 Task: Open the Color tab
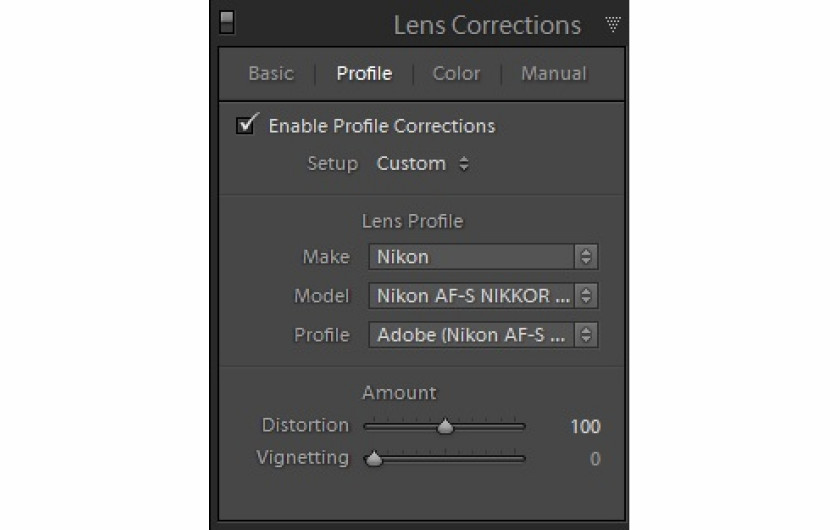click(456, 73)
